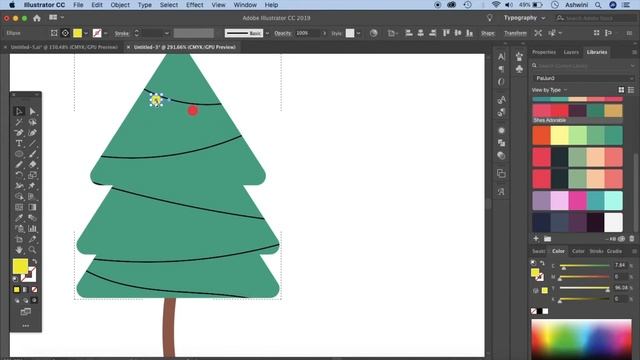Select the Scale tool
The height and width of the screenshot is (360, 640).
click(33, 175)
